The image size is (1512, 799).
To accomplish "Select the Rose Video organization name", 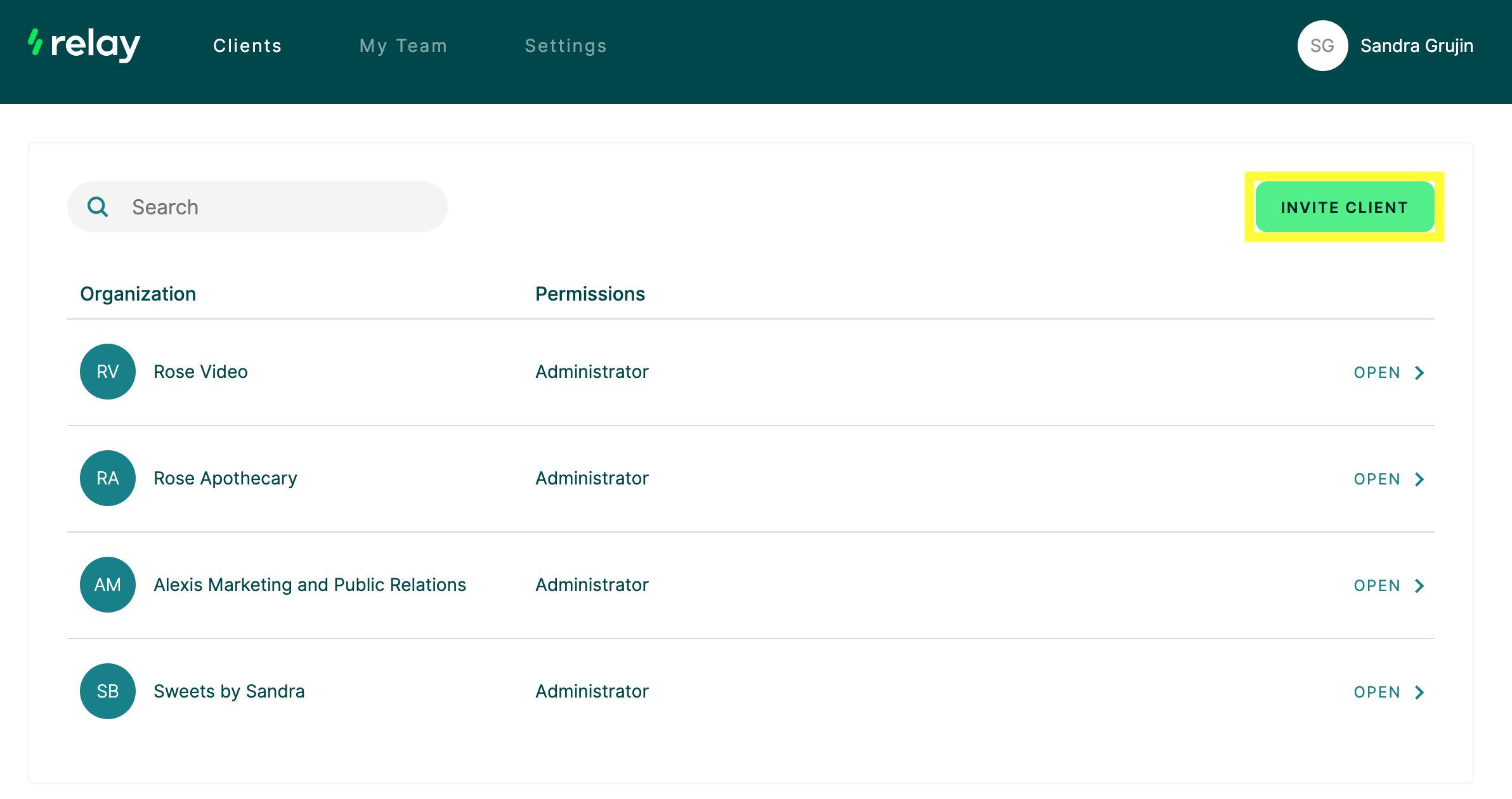I will pos(200,372).
